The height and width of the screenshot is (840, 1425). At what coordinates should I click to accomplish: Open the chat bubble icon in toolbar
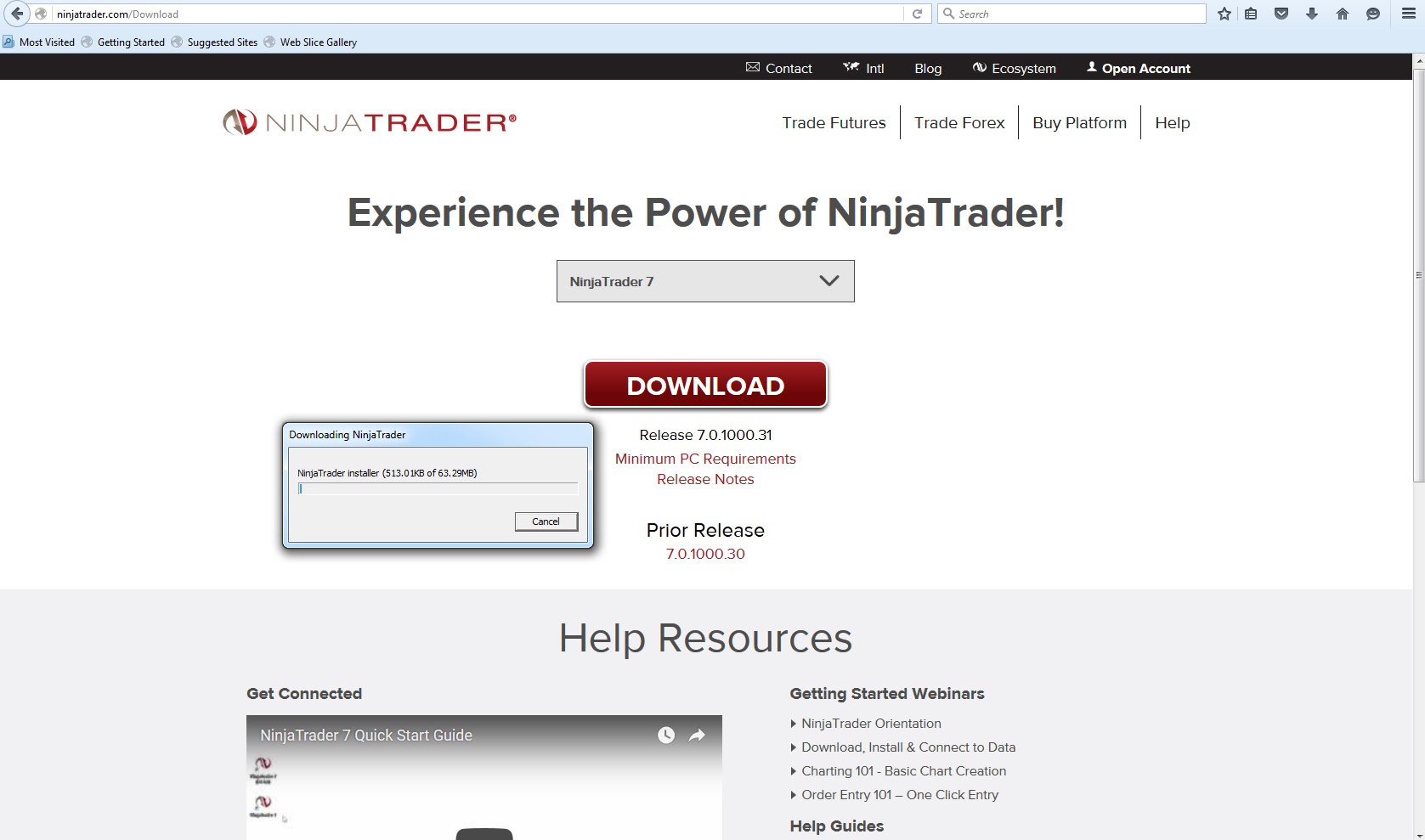point(1373,14)
